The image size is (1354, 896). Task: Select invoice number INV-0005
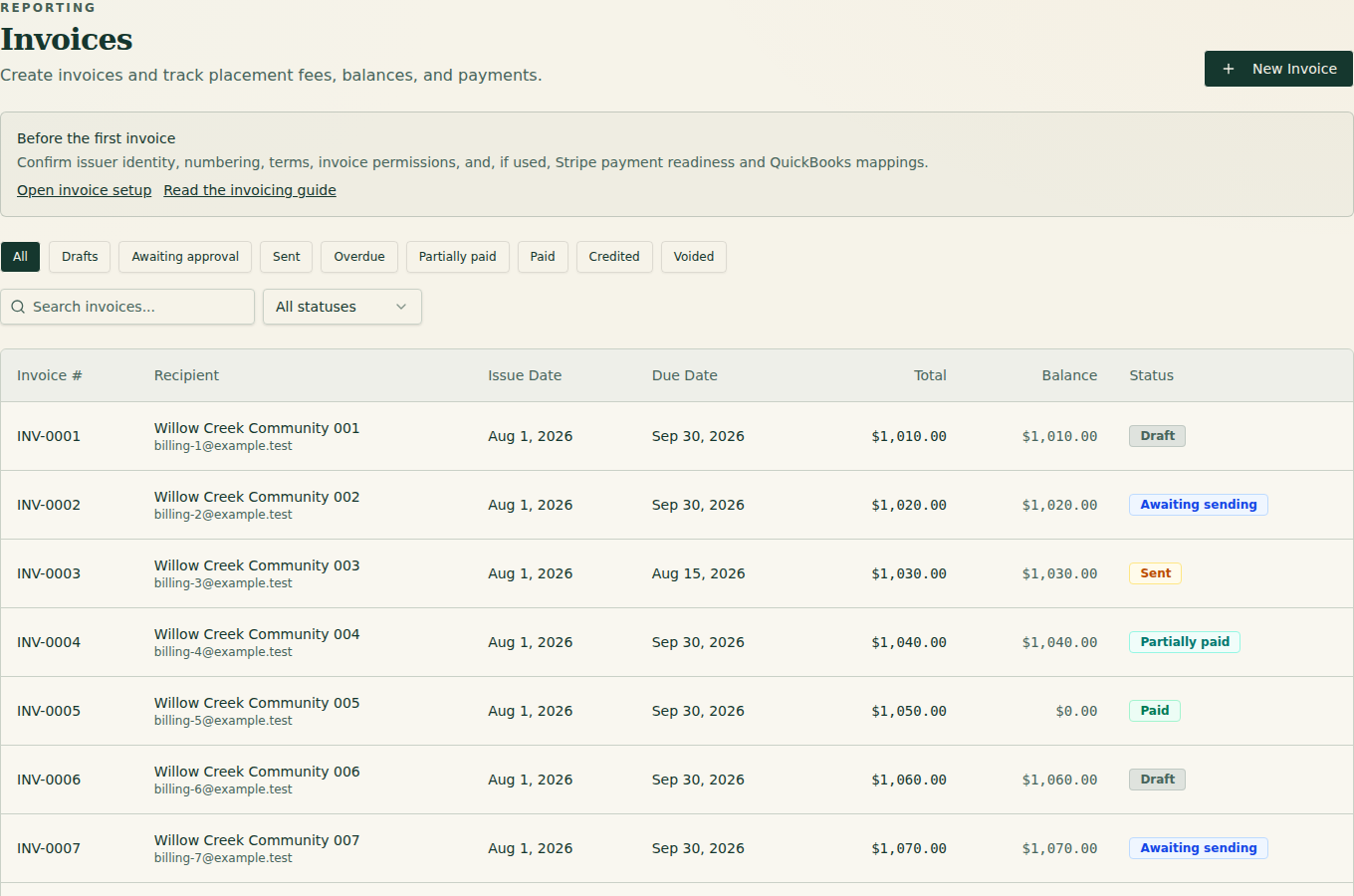[x=49, y=711]
